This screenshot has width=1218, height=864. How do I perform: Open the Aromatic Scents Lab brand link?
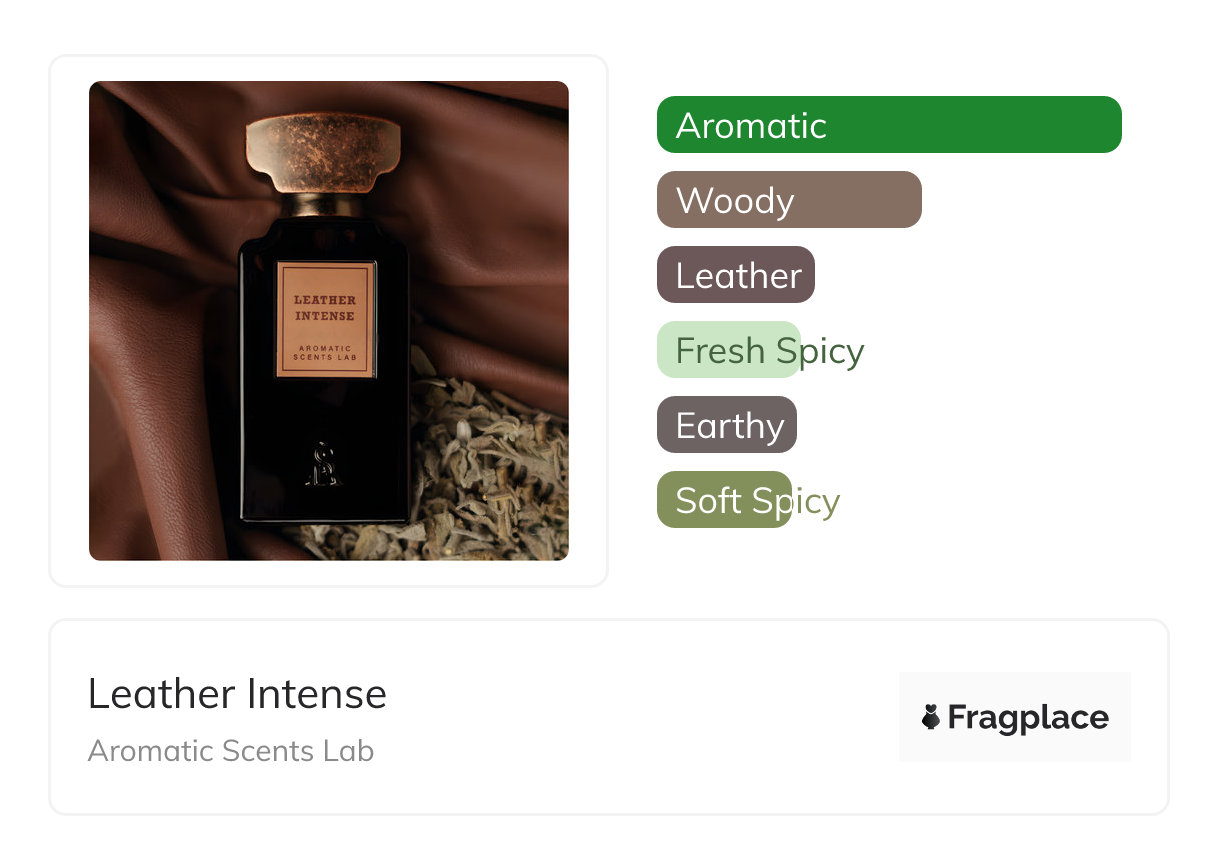(x=231, y=751)
